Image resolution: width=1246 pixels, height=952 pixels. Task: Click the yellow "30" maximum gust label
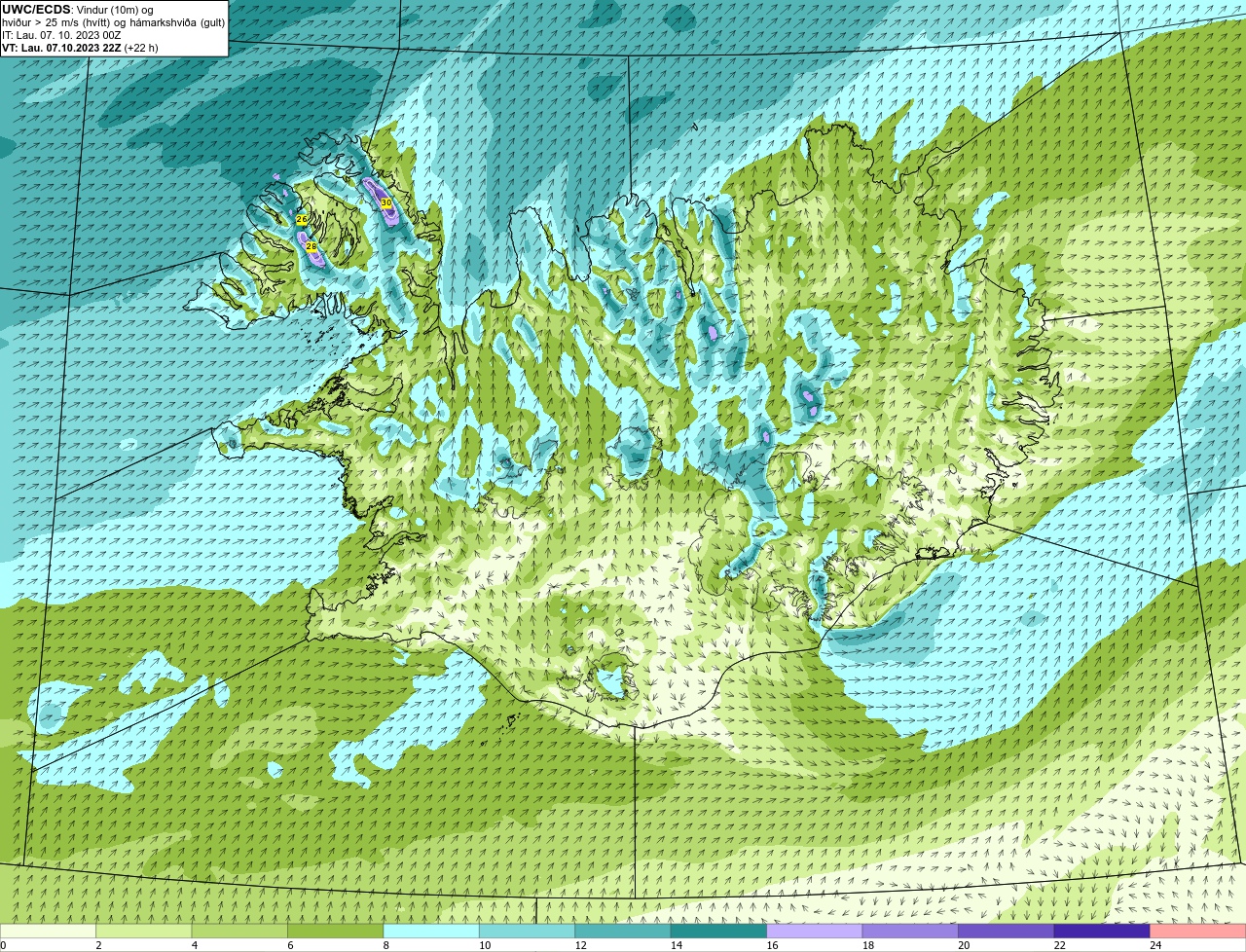point(385,202)
